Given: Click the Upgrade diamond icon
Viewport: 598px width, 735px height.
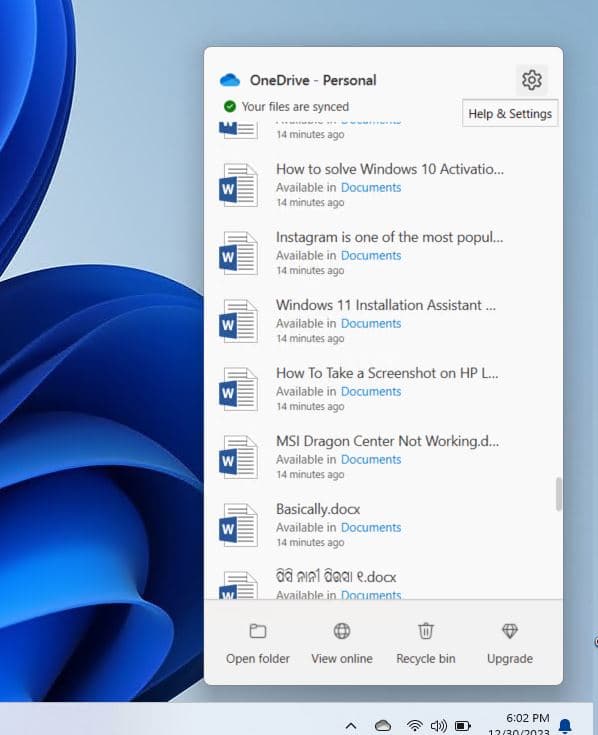Looking at the screenshot, I should tap(509, 631).
